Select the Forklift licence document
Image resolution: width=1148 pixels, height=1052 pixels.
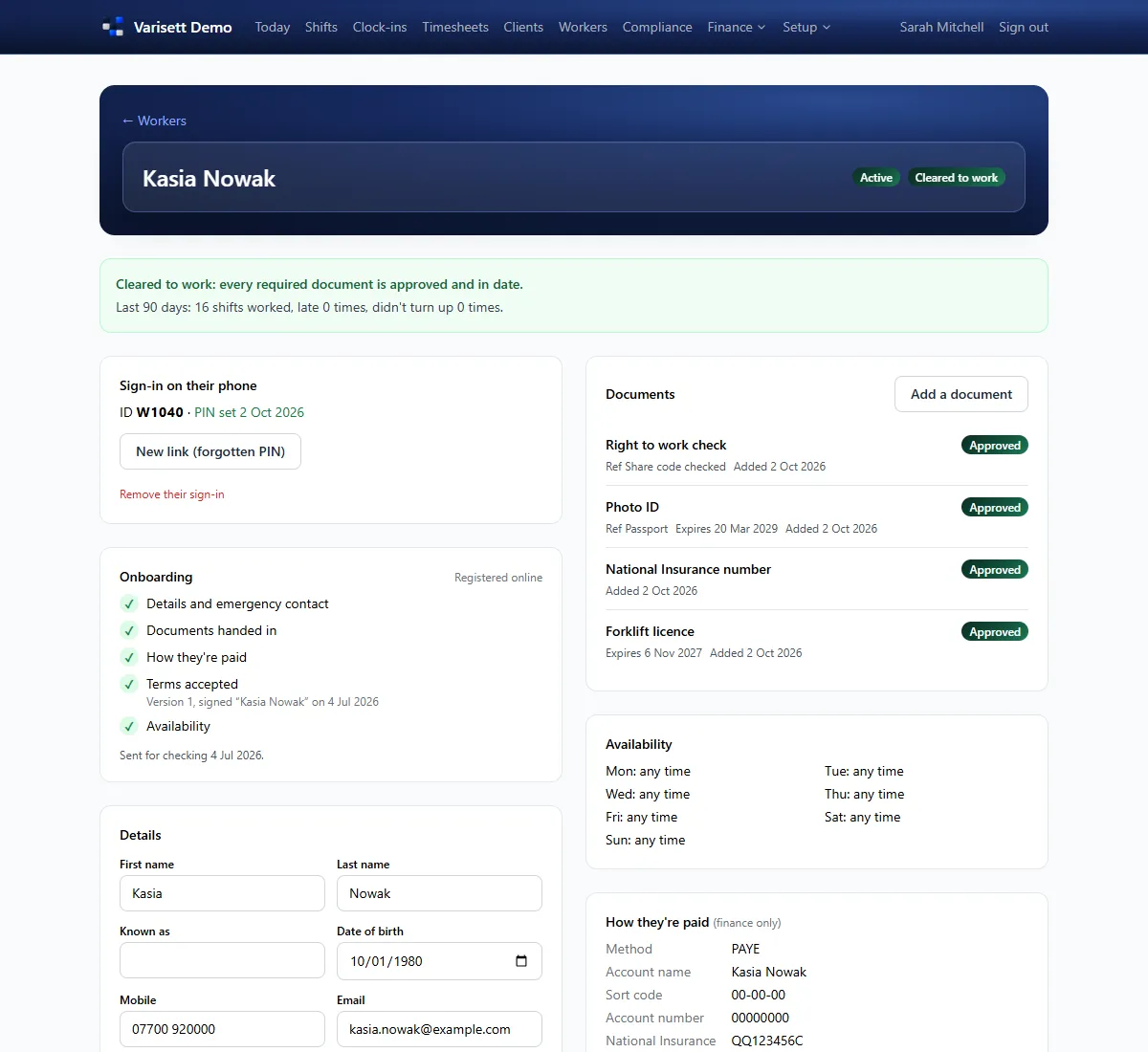pos(817,641)
